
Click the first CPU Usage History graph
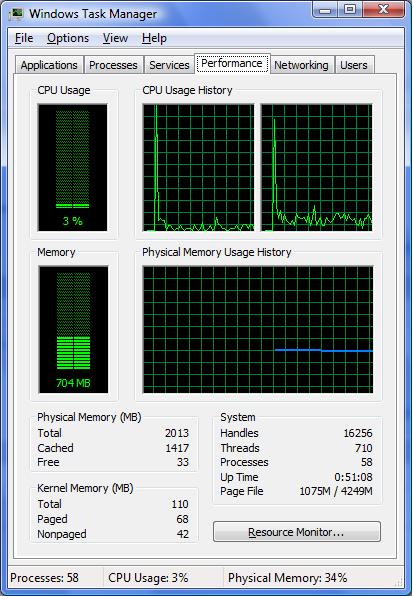pyautogui.click(x=198, y=167)
